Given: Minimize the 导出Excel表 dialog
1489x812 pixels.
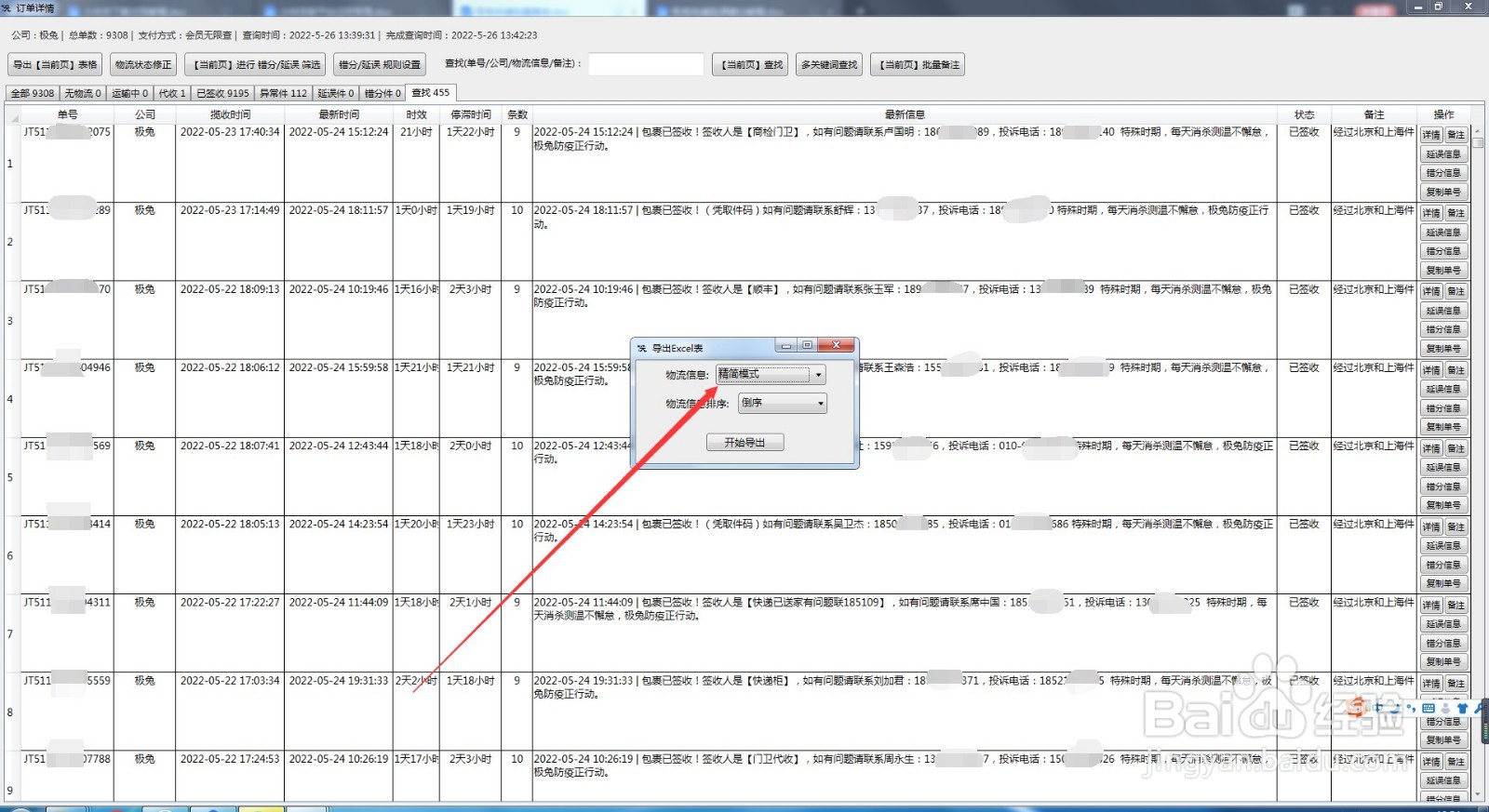Looking at the screenshot, I should coord(786,345).
